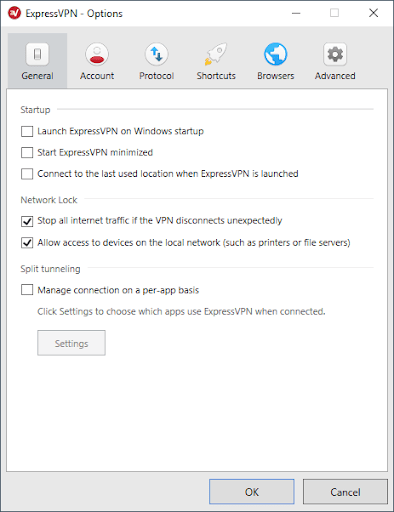Click the split tunneling Settings button
The image size is (394, 512).
click(x=71, y=343)
